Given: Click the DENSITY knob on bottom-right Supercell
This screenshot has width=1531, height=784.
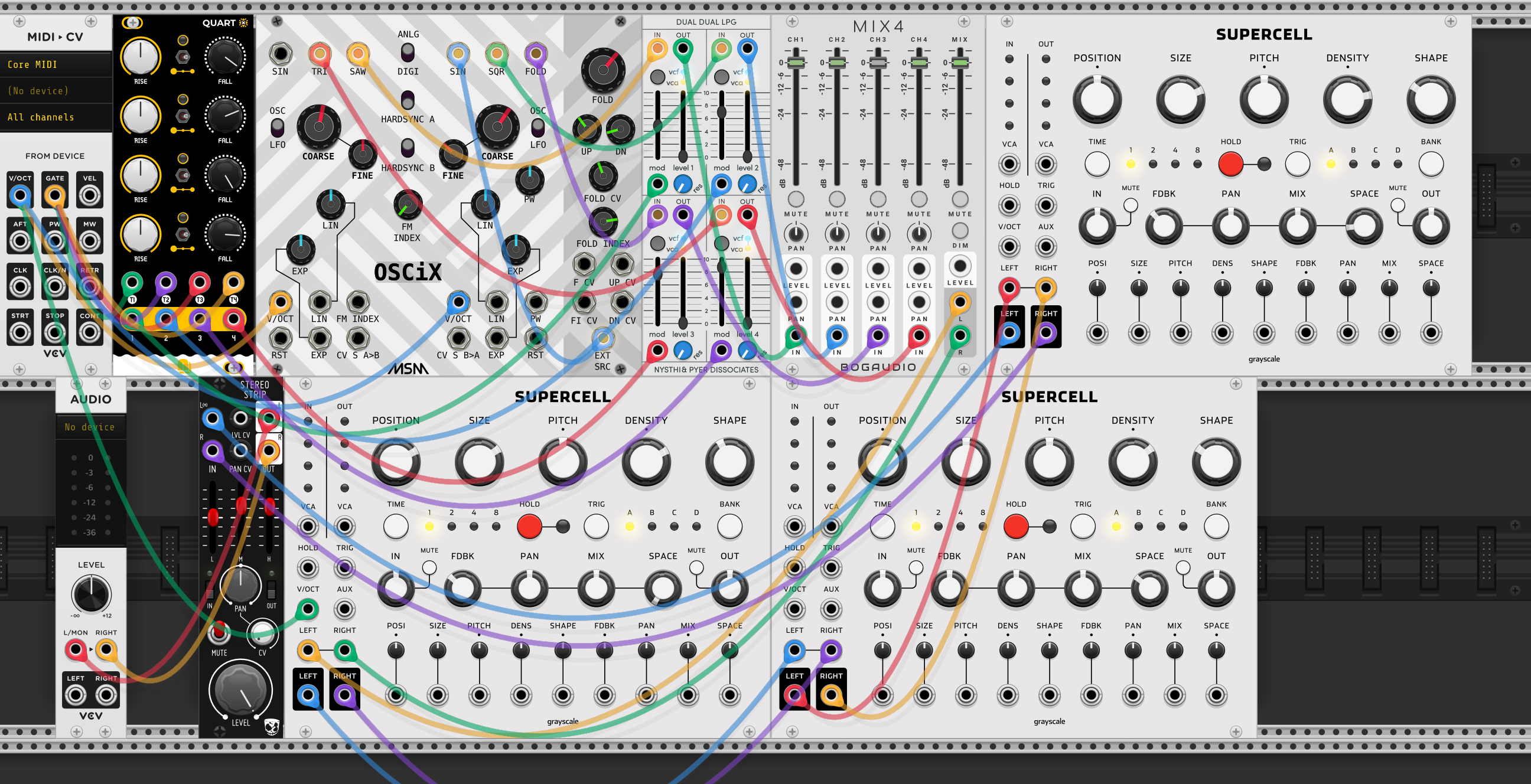Looking at the screenshot, I should pyautogui.click(x=1133, y=462).
